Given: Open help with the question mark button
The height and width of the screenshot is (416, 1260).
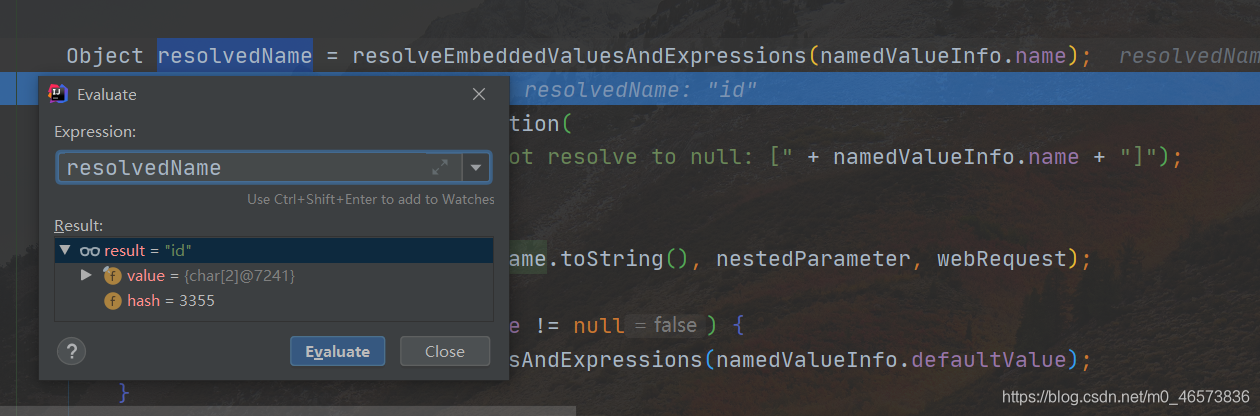Looking at the screenshot, I should point(72,351).
